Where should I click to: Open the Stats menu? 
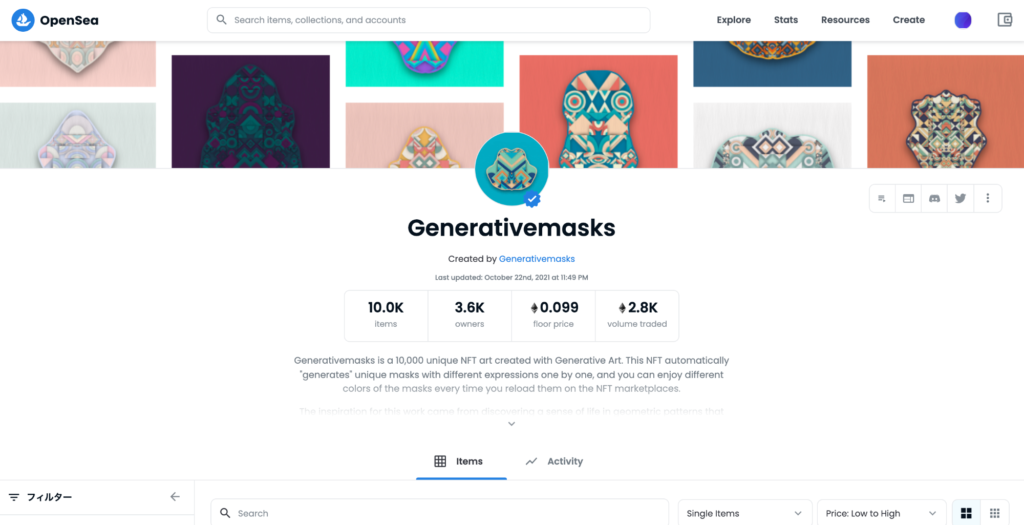[786, 20]
